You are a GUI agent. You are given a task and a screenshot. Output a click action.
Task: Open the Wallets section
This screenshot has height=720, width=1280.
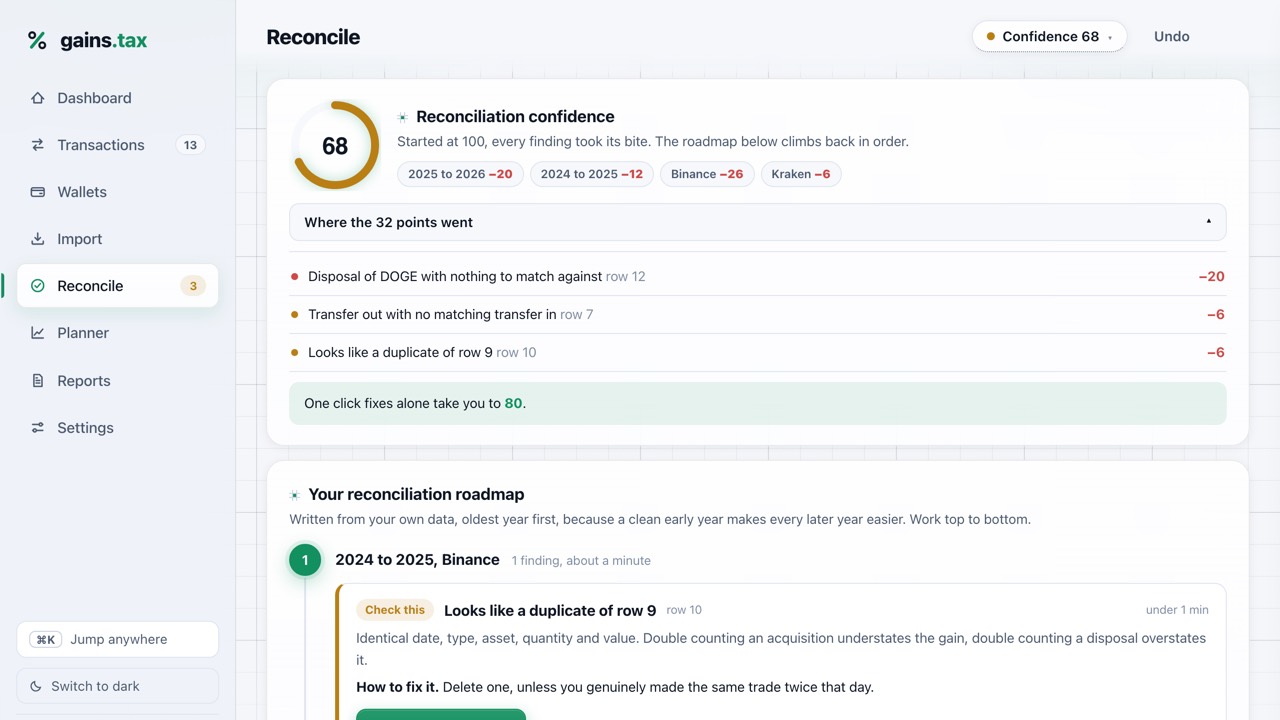tap(118, 192)
